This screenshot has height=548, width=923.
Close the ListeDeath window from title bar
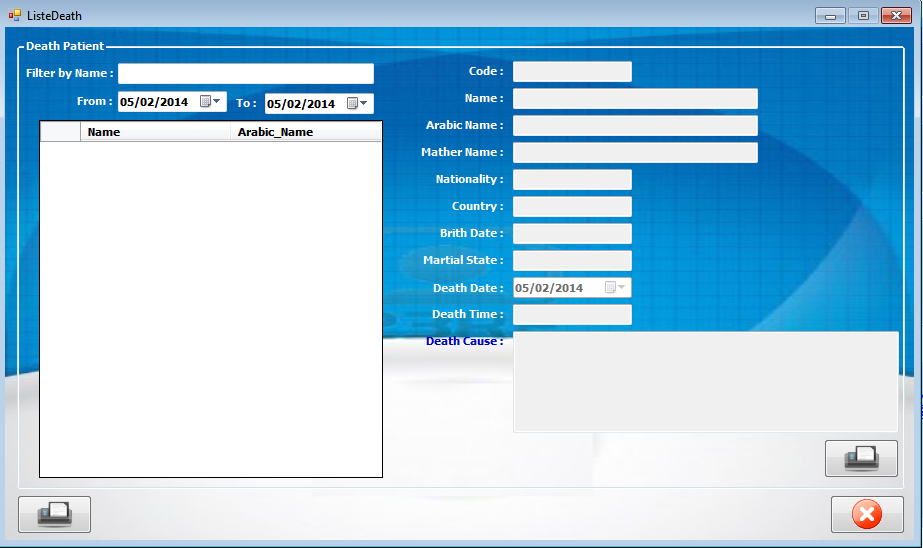896,15
